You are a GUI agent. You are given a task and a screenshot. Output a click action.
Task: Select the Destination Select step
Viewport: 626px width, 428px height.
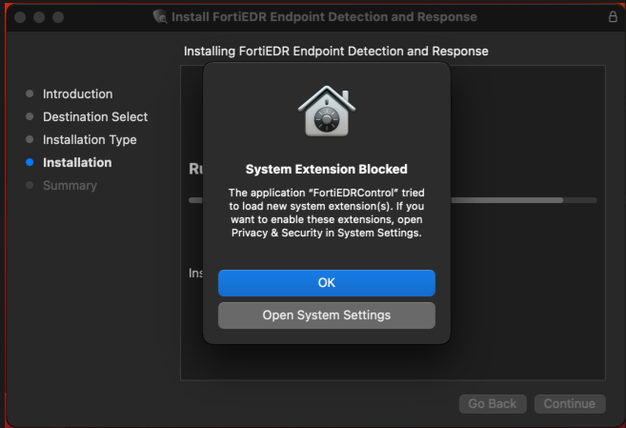point(95,117)
